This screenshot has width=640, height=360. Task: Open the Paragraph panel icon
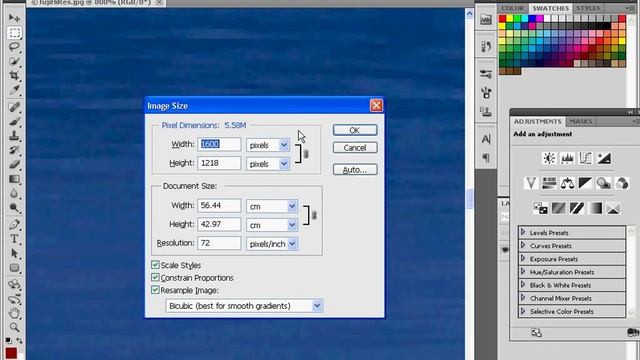pyautogui.click(x=486, y=158)
